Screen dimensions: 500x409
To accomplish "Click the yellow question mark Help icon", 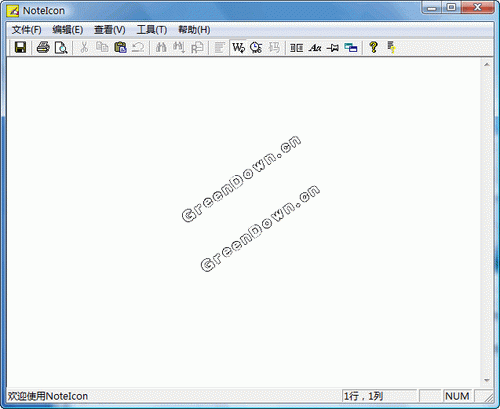I will pos(373,47).
